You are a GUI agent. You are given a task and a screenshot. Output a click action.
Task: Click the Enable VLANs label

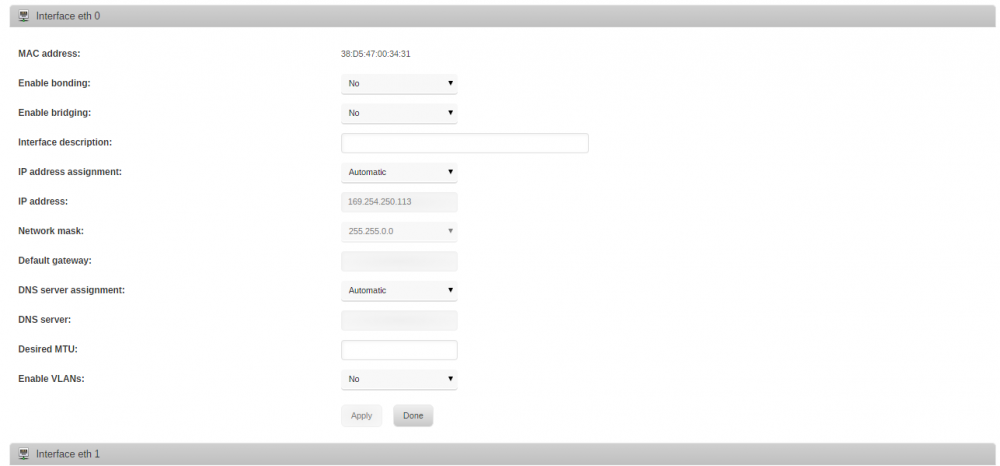(x=52, y=379)
